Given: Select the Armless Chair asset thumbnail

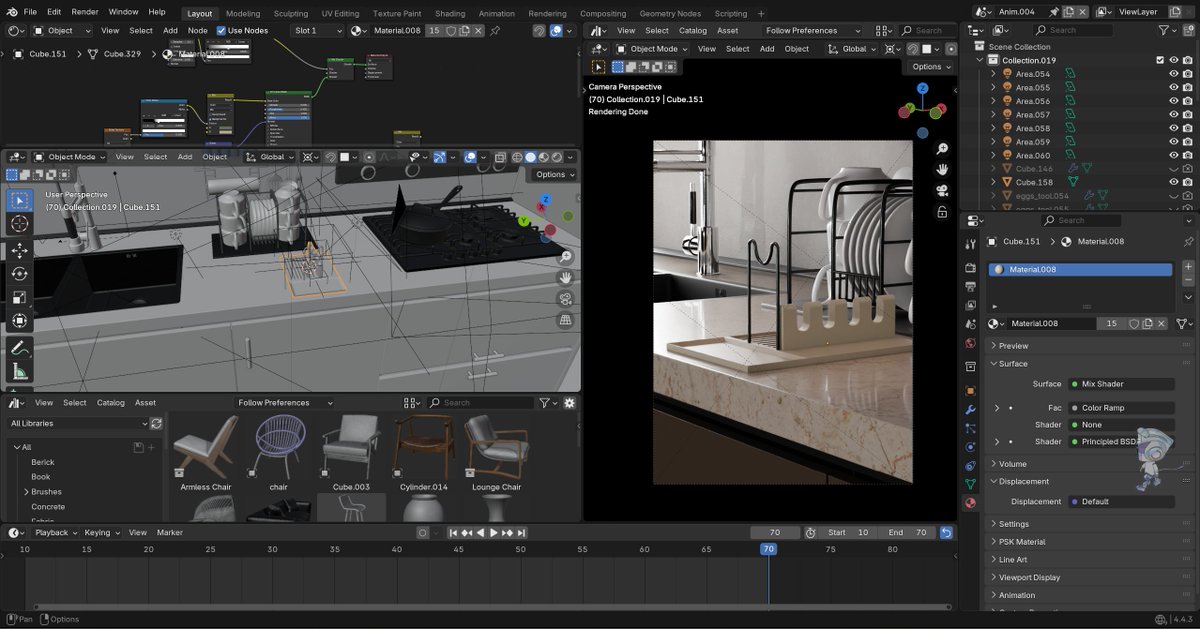Looking at the screenshot, I should click(x=206, y=446).
